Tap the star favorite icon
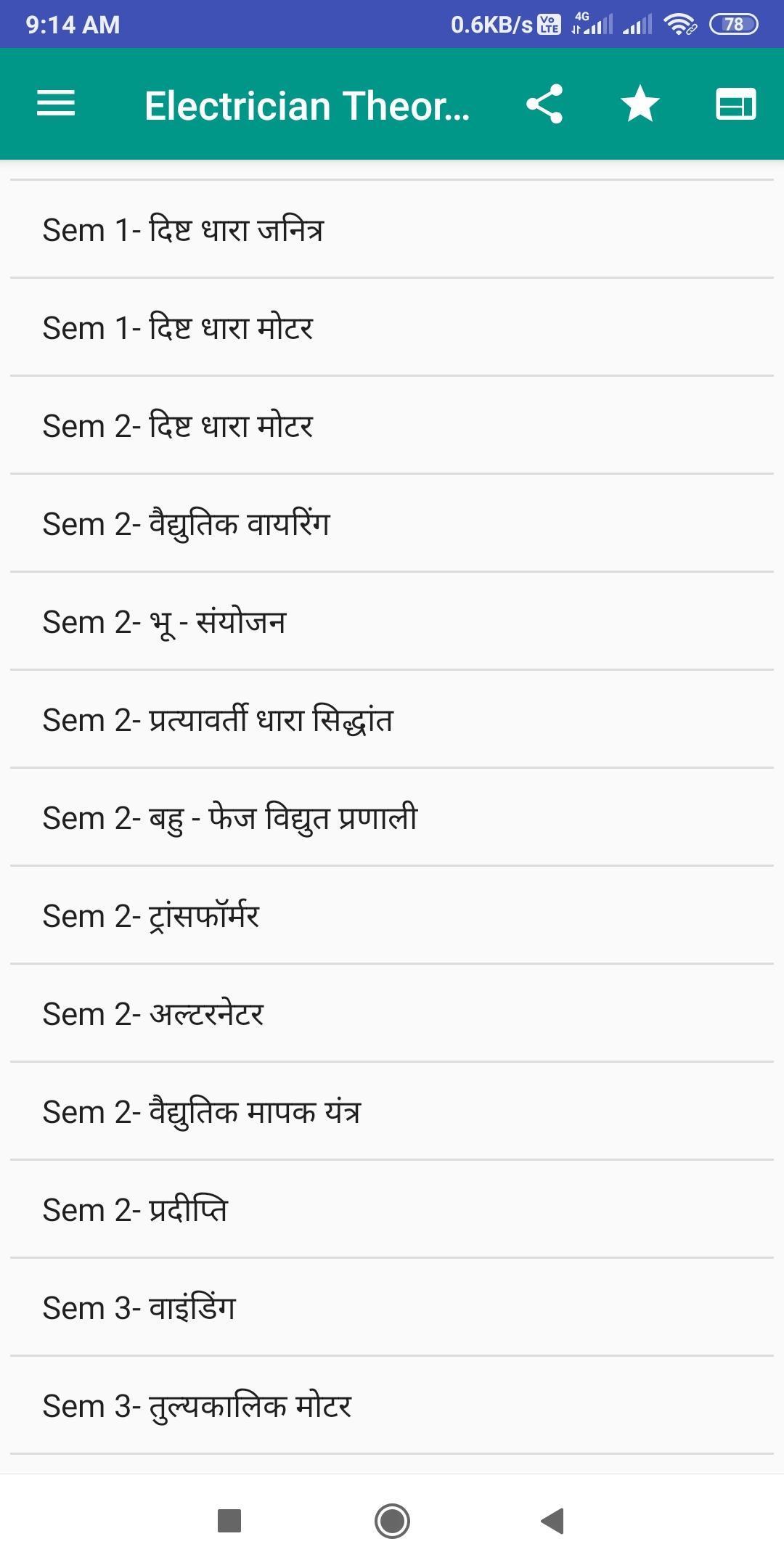The width and height of the screenshot is (784, 1568). click(640, 104)
